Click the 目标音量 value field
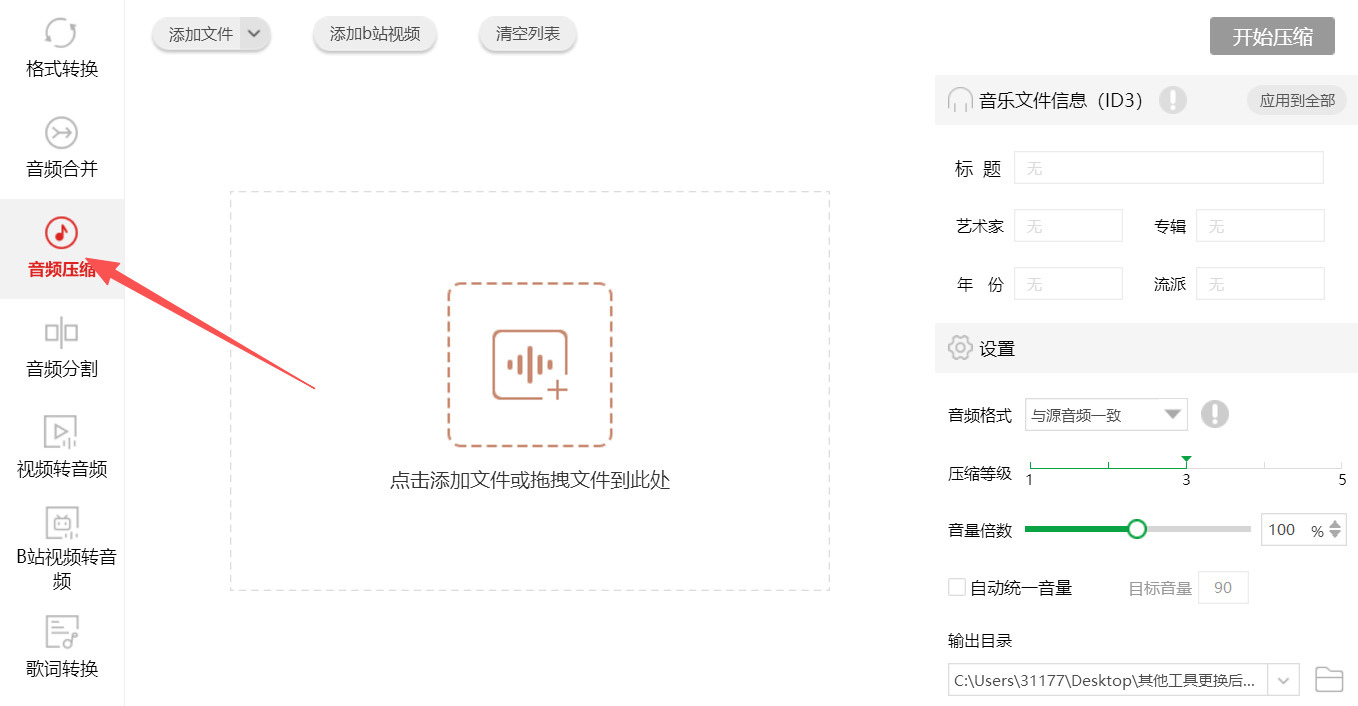1358x706 pixels. click(1223, 588)
